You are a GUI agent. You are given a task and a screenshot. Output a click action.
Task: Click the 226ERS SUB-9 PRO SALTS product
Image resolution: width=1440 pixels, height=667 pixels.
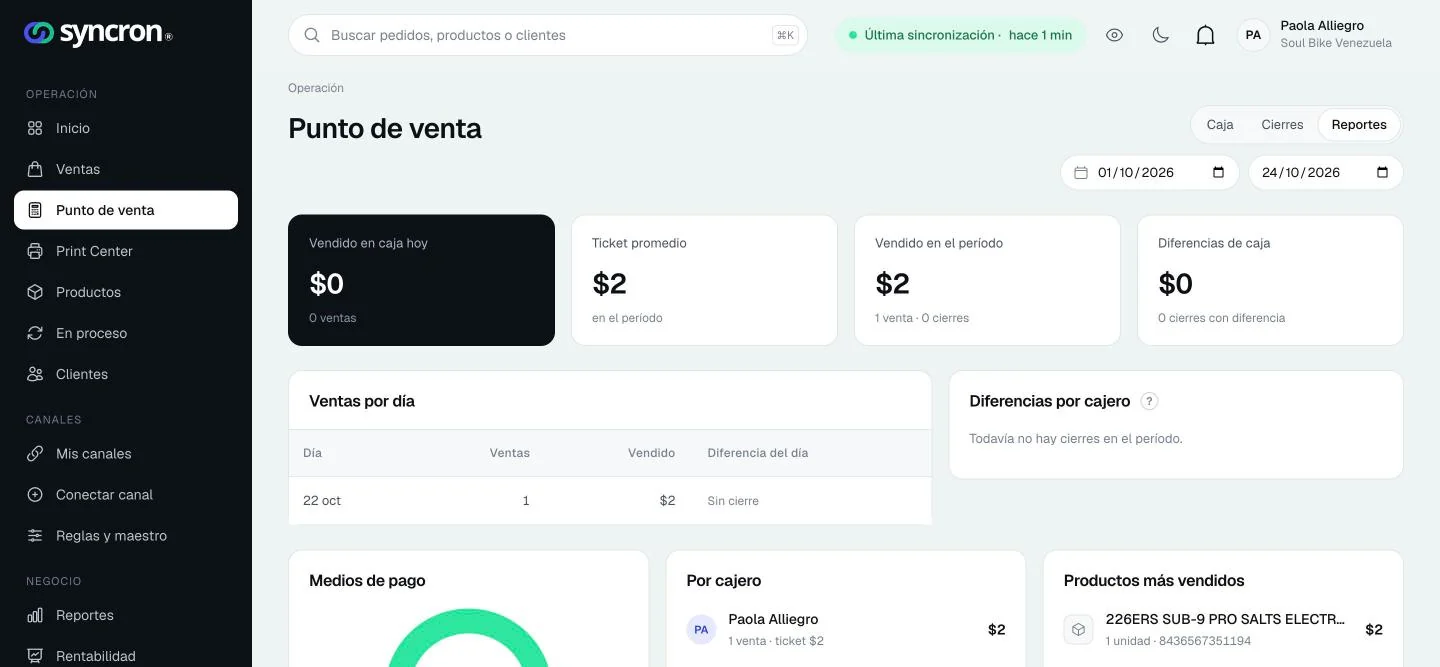[1225, 619]
